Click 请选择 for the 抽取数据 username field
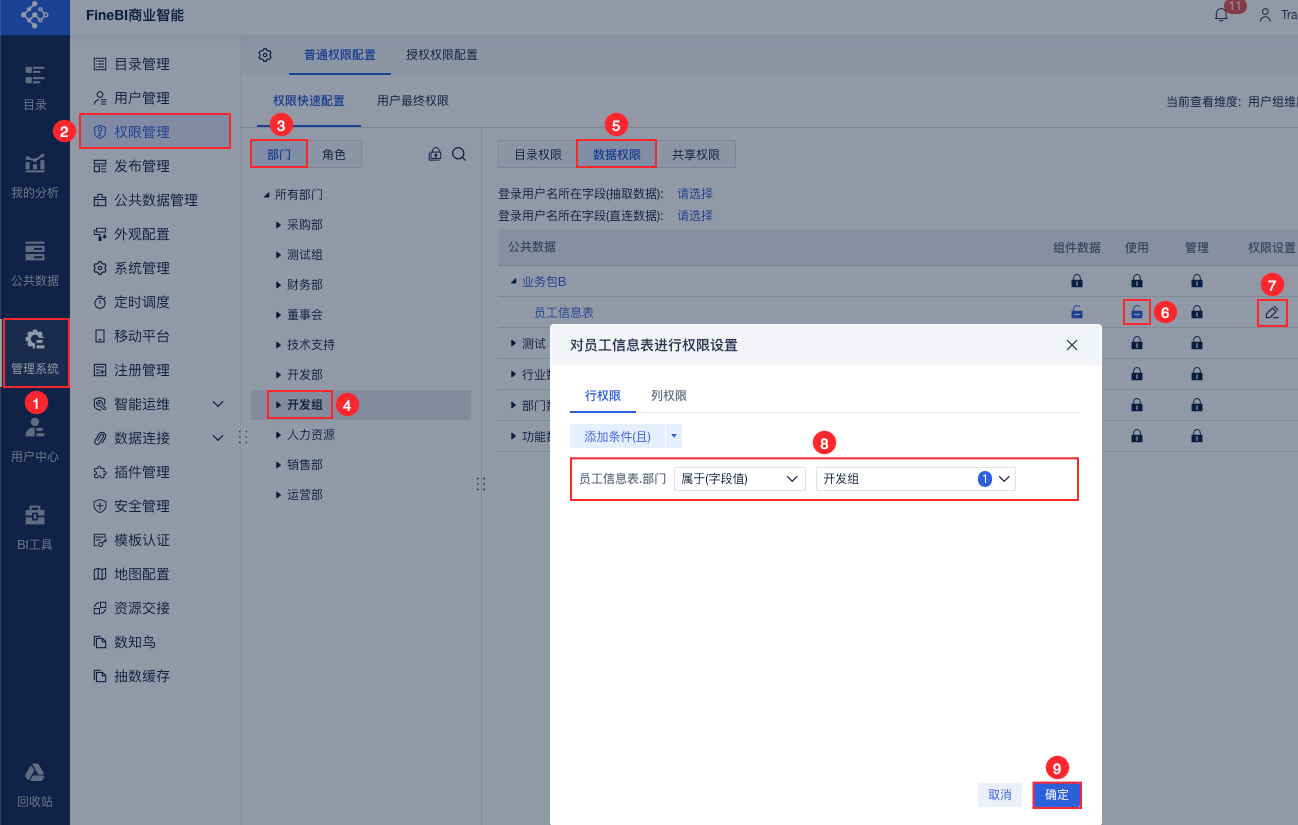Screen dimensions: 1298x825 pos(695,194)
